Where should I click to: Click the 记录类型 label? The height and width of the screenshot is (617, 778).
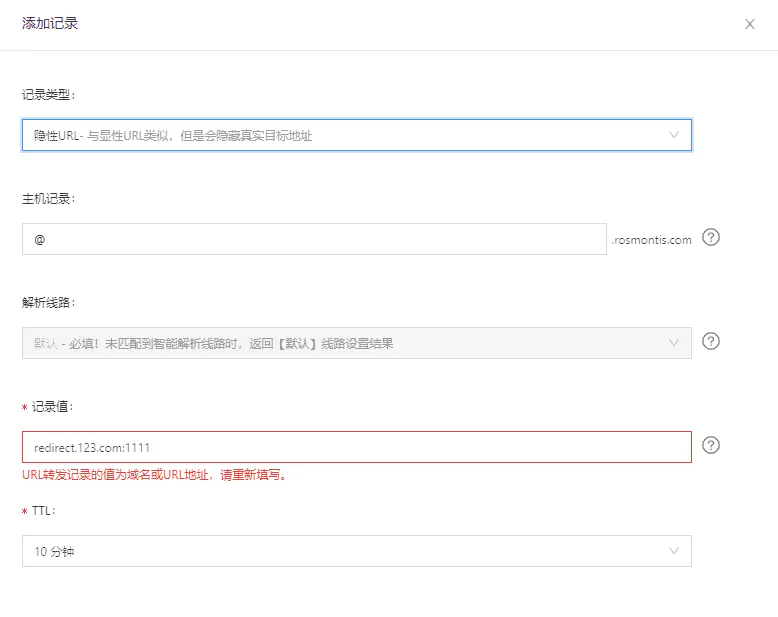point(48,95)
